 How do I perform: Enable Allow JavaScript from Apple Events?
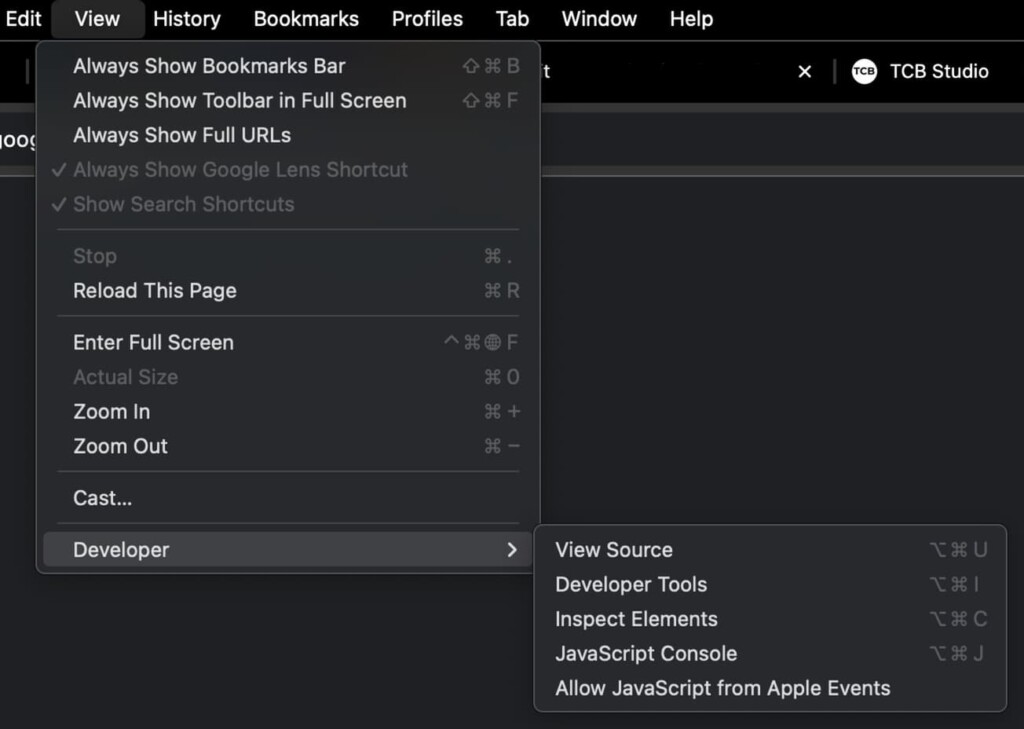722,688
